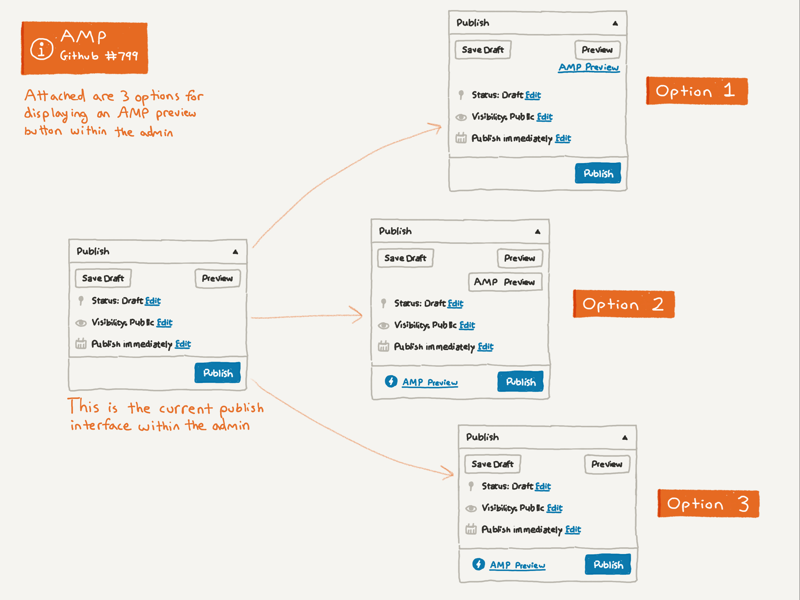Click Publish title of Option 3 panel
The width and height of the screenshot is (800, 600).
(x=482, y=437)
